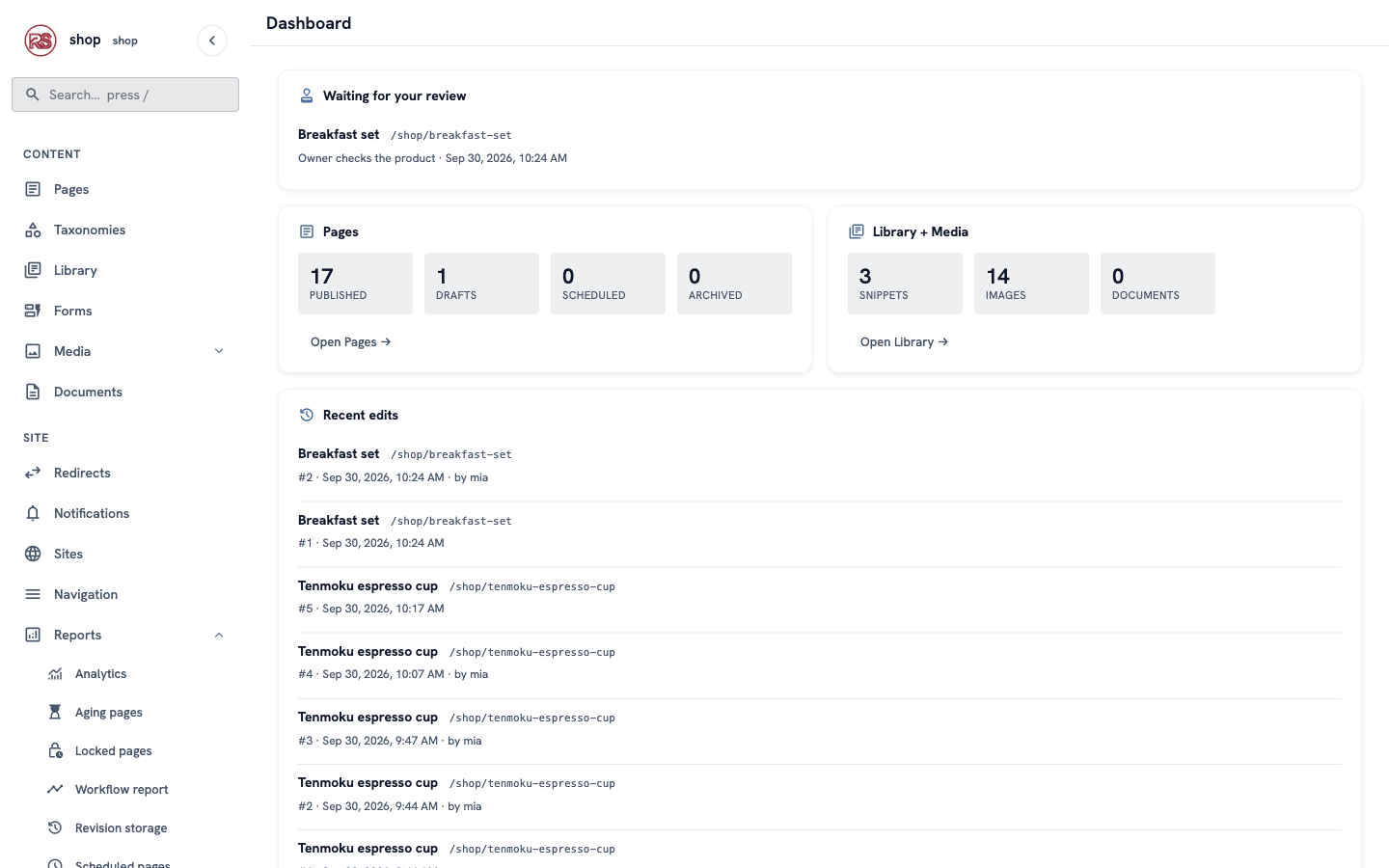This screenshot has height=868, width=1389.
Task: Expand the Media submenu chevron
Action: click(x=219, y=351)
